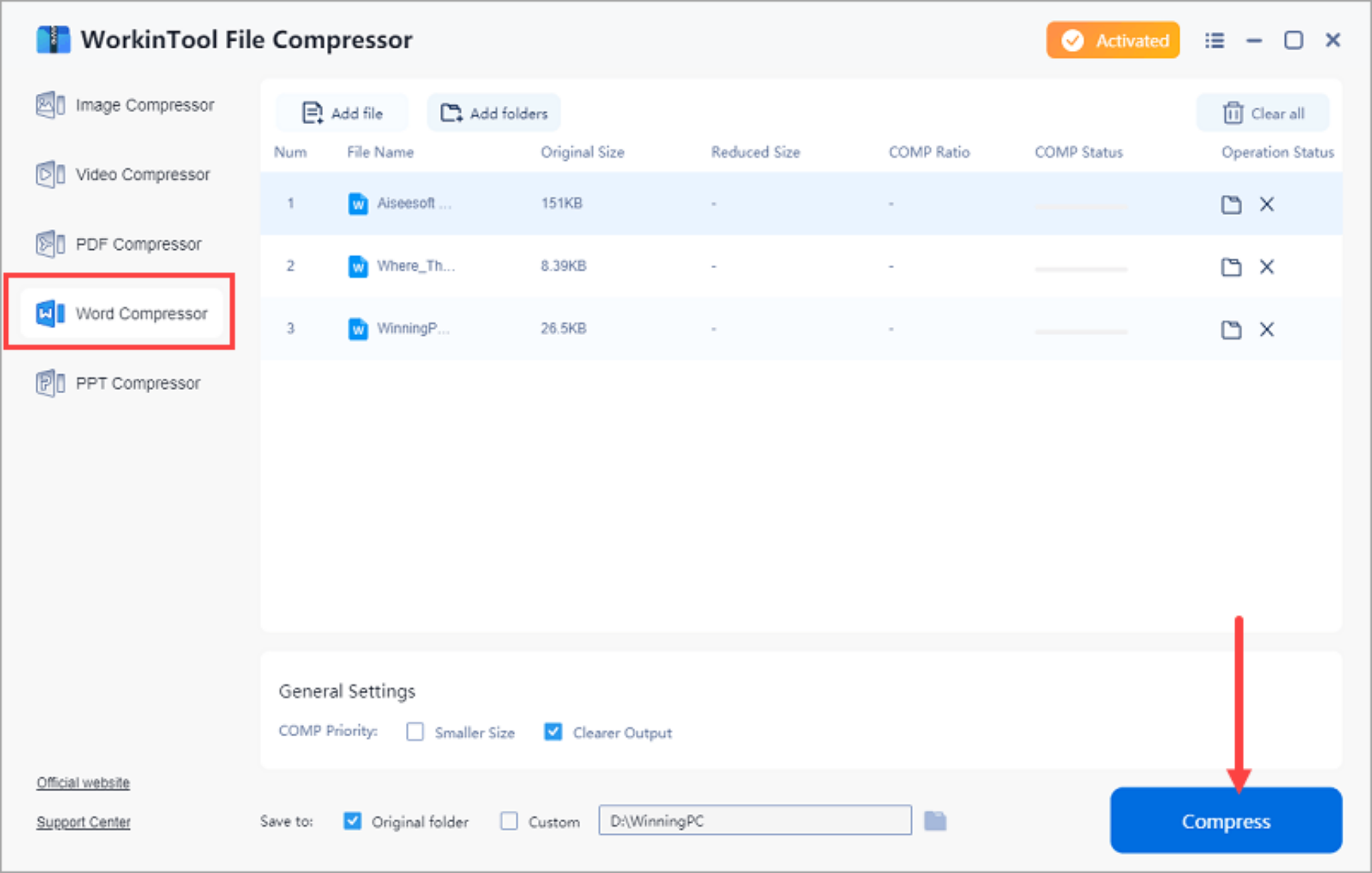Enable the Smaller Size compression priority
This screenshot has width=1372, height=873.
pyautogui.click(x=414, y=732)
